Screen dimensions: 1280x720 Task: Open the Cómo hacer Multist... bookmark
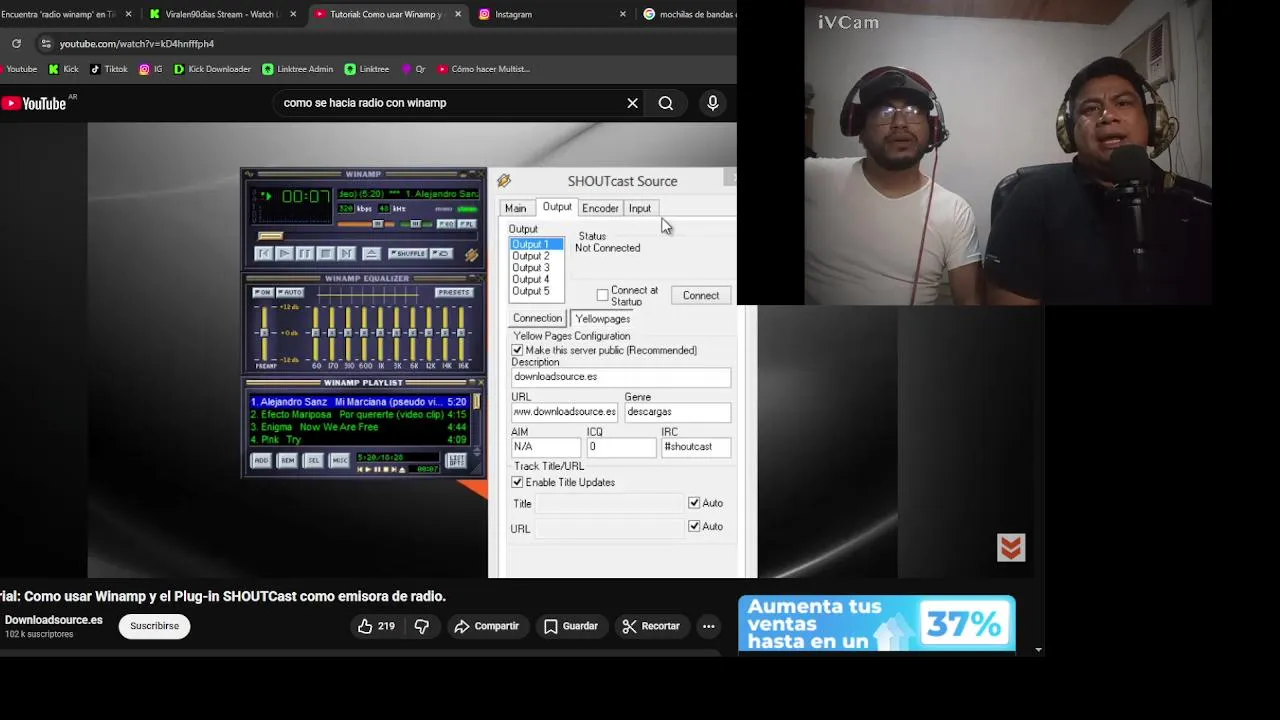(x=484, y=69)
